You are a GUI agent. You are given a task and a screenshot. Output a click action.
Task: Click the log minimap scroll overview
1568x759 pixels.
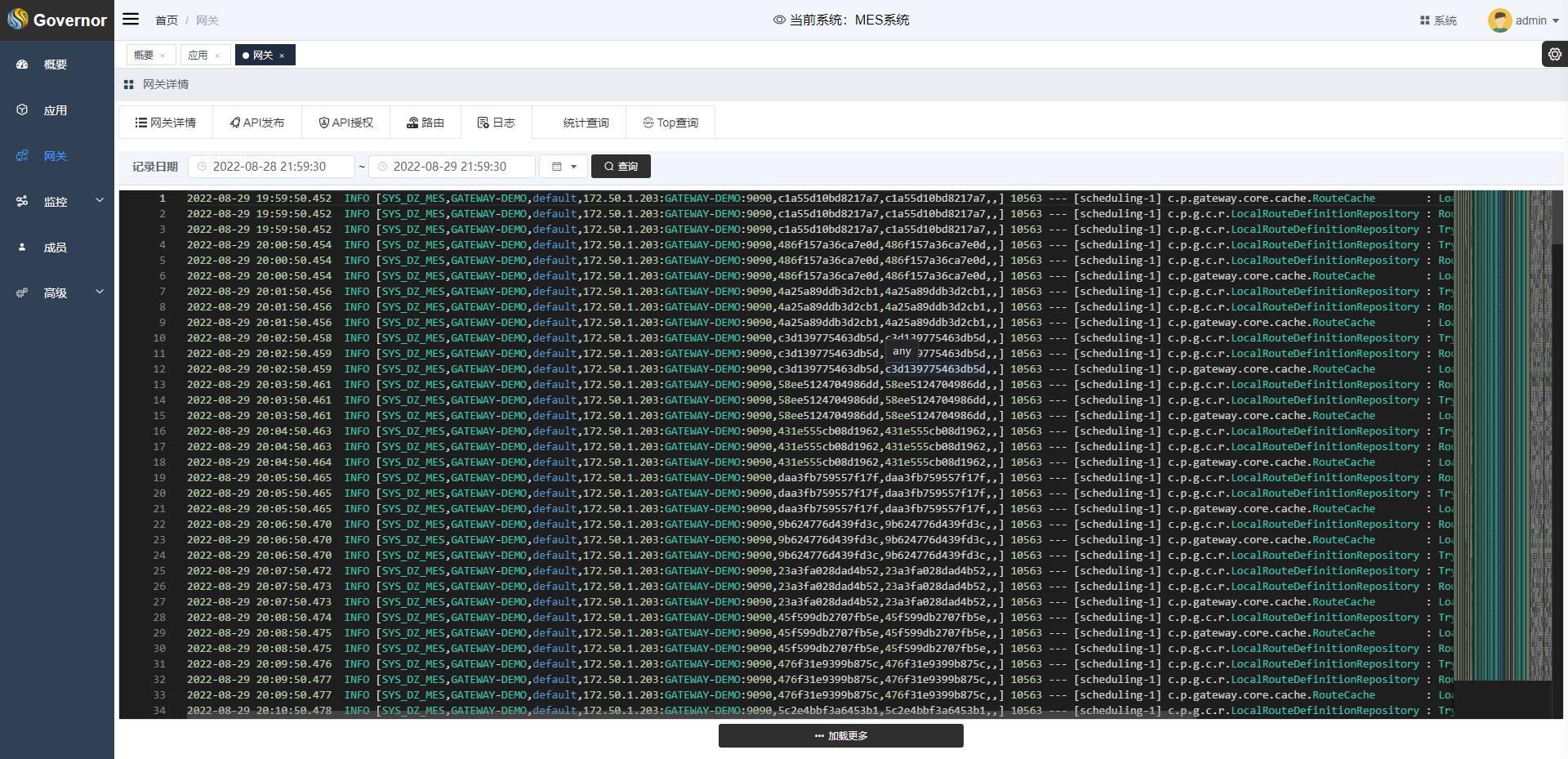[1501, 435]
